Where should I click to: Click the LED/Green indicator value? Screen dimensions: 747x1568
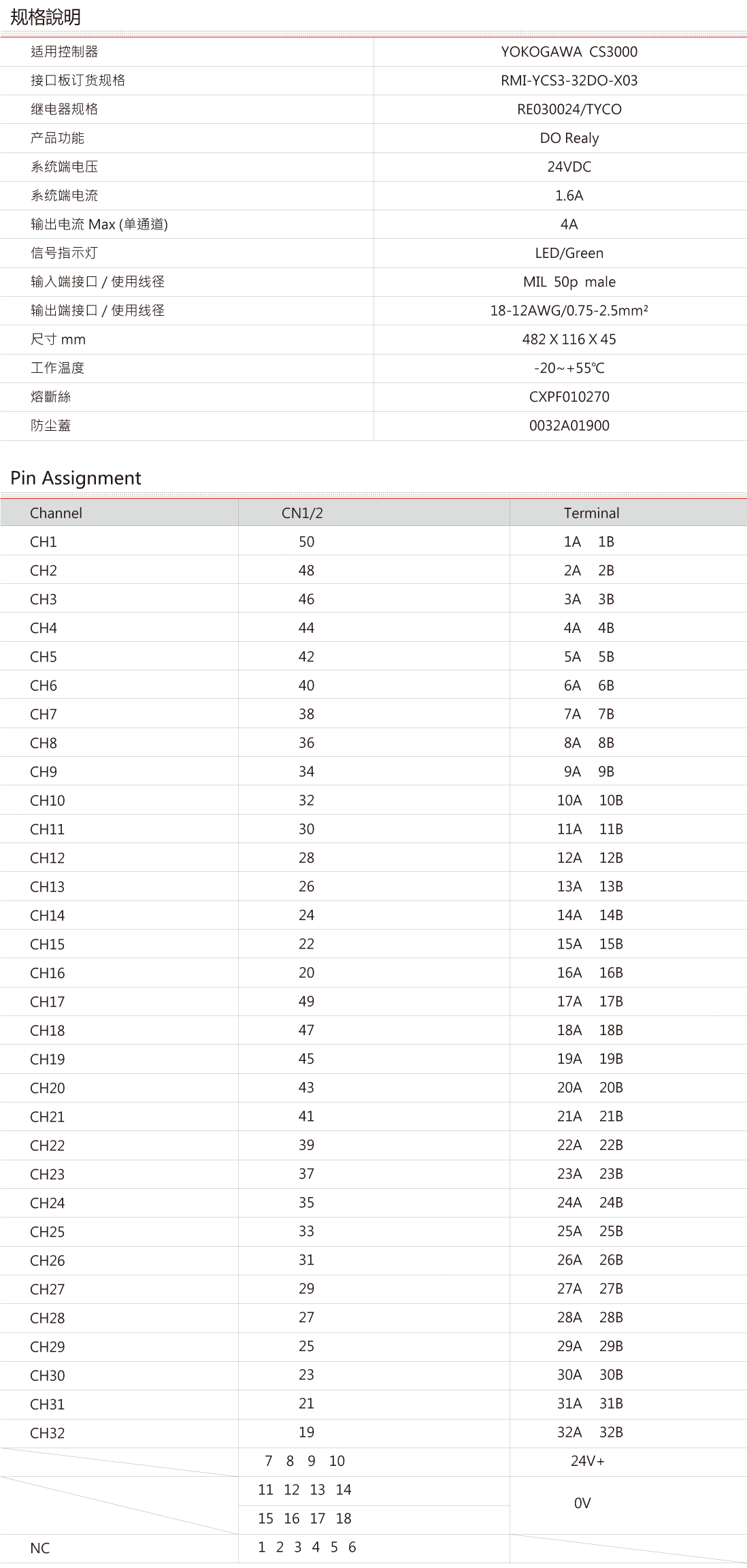tap(569, 253)
